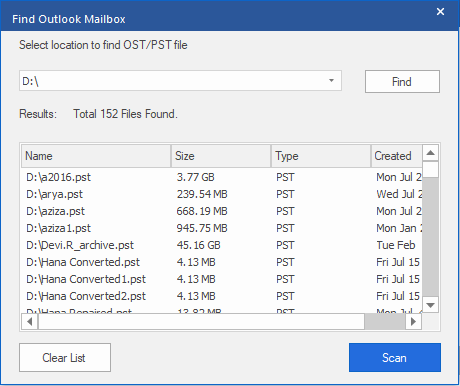Click the Scan button
The width and height of the screenshot is (460, 386).
tap(395, 358)
